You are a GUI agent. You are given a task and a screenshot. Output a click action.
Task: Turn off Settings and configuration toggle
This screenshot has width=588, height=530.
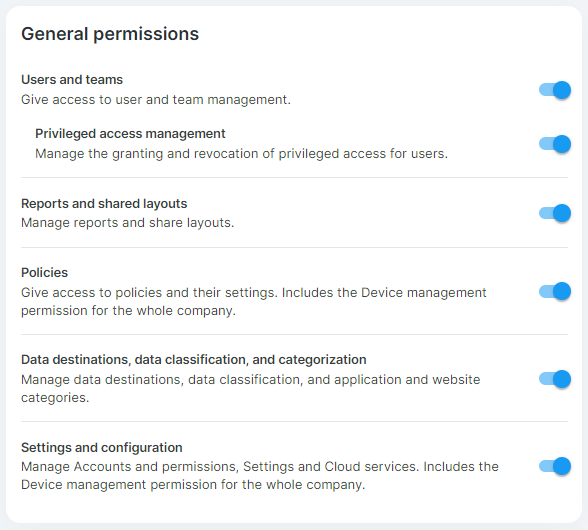[555, 466]
